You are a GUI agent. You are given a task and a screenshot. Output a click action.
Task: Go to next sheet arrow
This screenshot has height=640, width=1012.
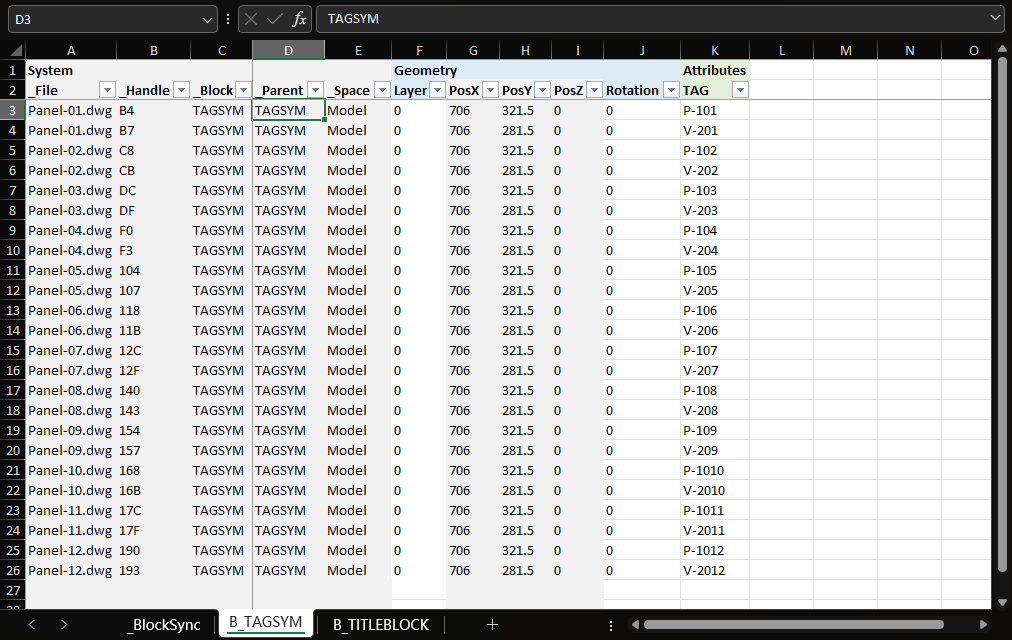click(64, 625)
